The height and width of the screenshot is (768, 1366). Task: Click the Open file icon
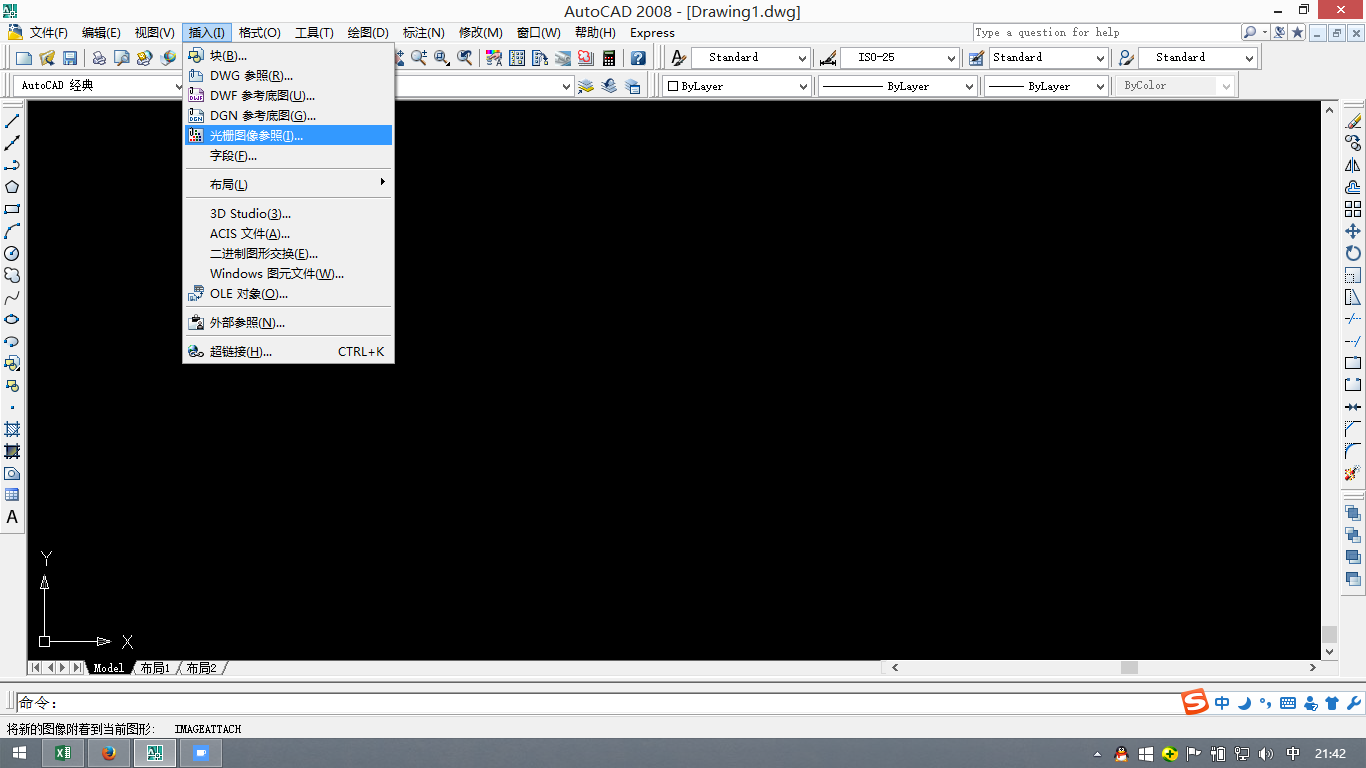coord(47,58)
